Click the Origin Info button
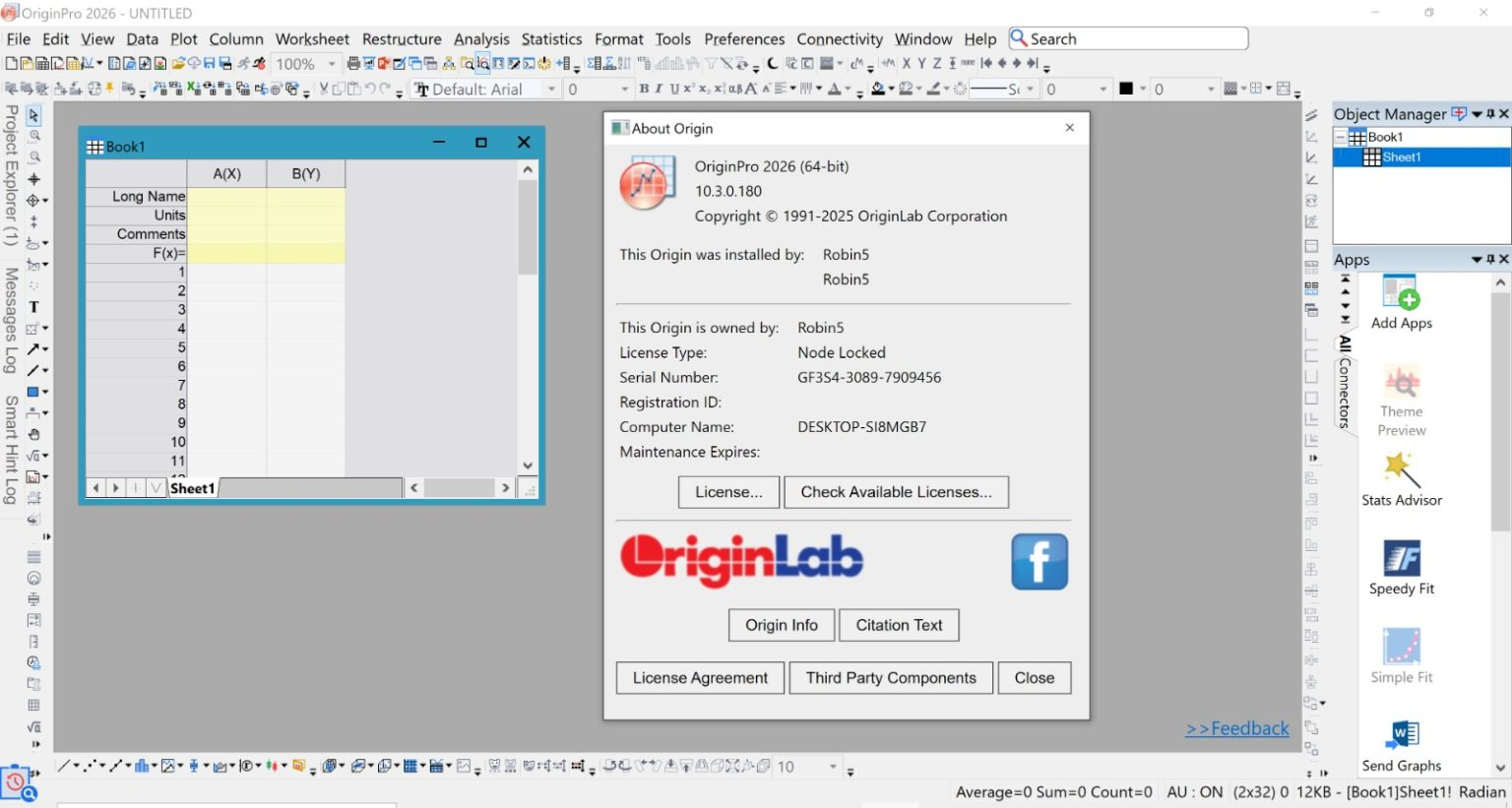Image resolution: width=1512 pixels, height=808 pixels. tap(782, 625)
